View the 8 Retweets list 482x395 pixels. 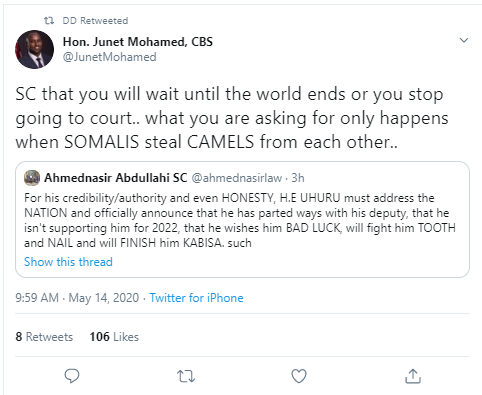44,337
